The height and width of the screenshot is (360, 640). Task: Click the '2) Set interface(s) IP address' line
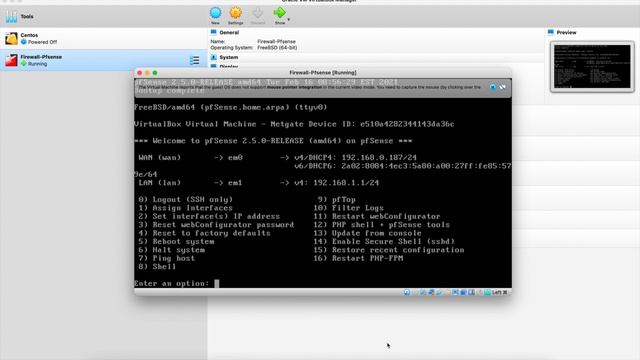coord(209,216)
